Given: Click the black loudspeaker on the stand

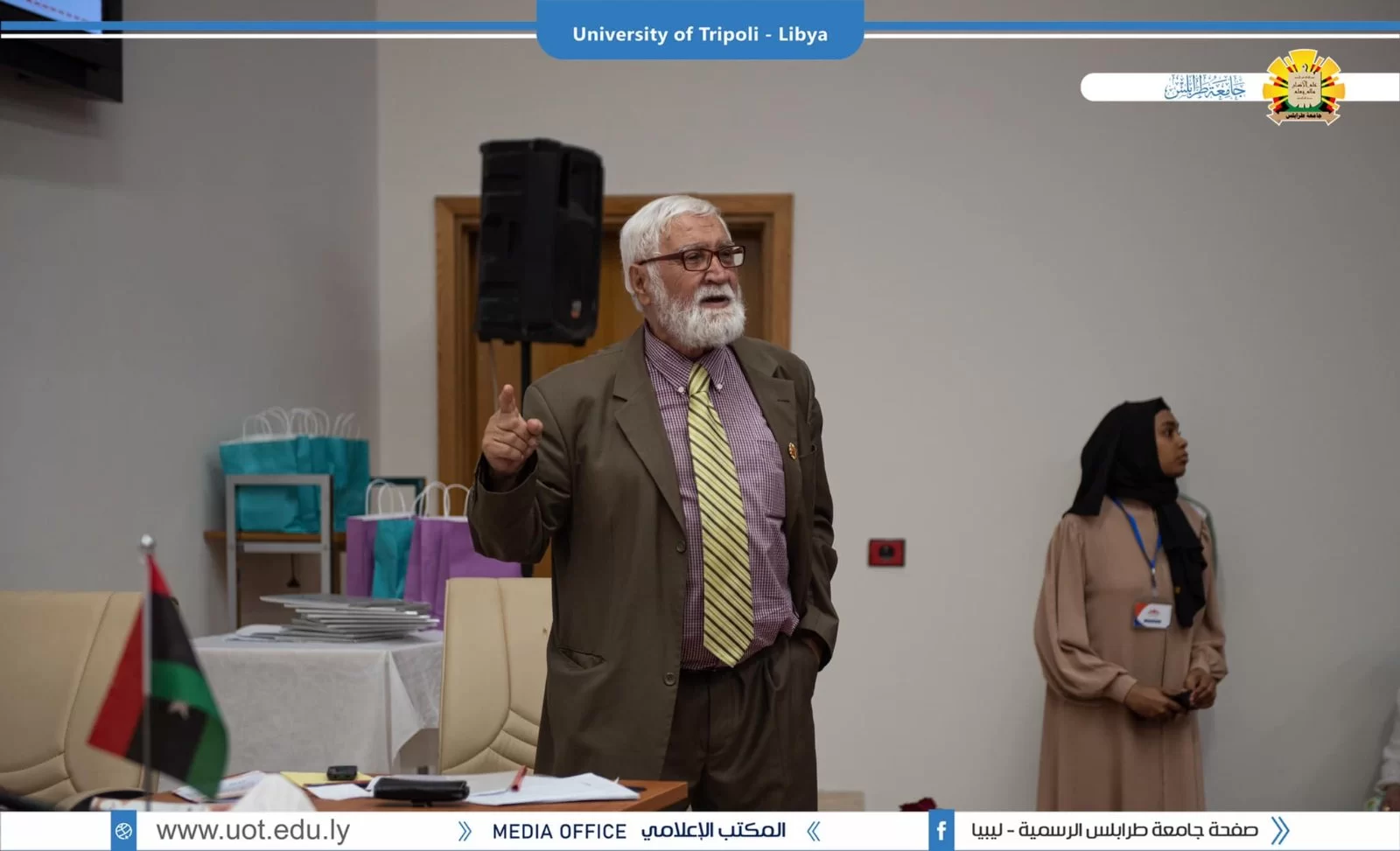Looking at the screenshot, I should click(538, 241).
